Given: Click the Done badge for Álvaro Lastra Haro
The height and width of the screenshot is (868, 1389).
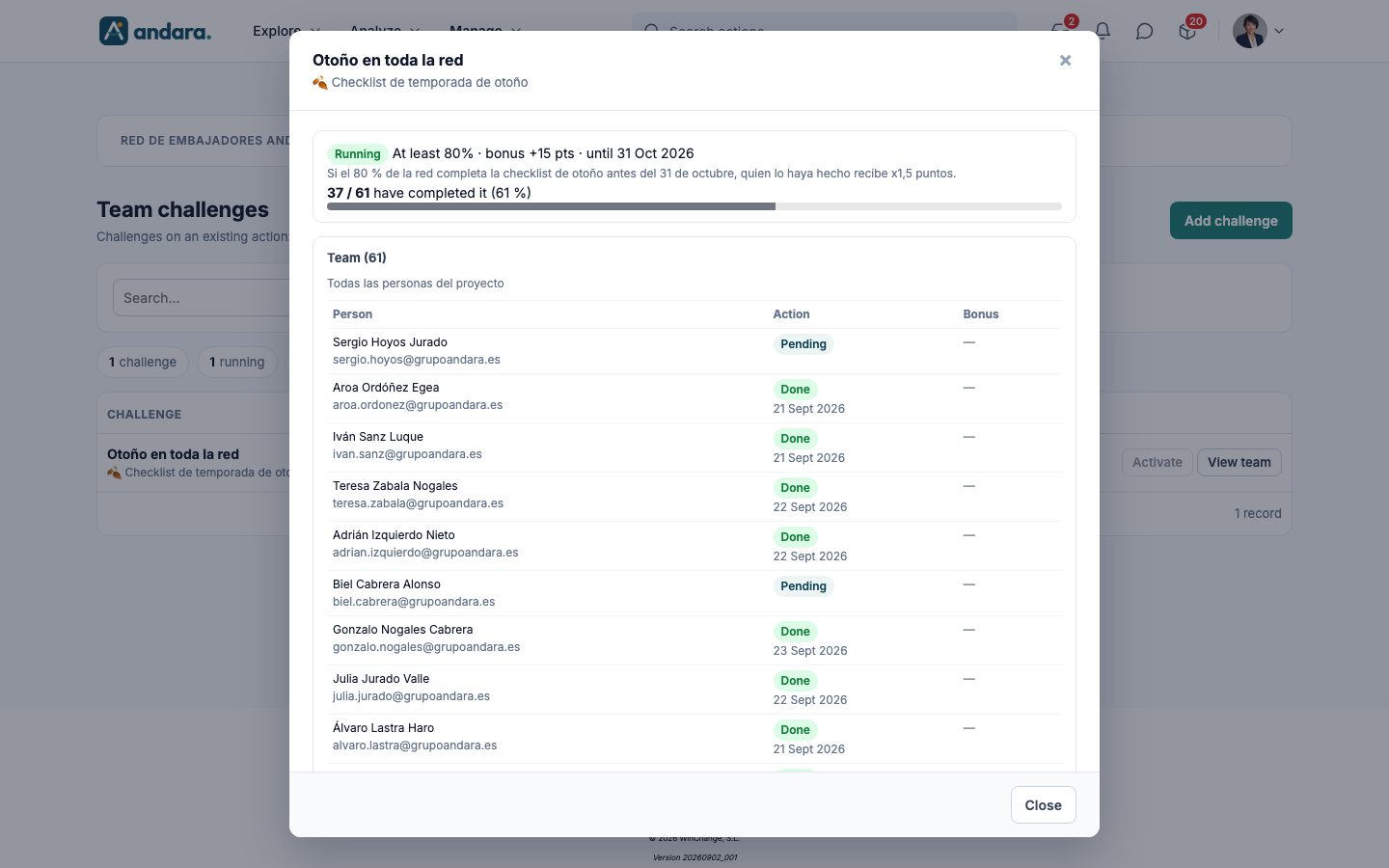Looking at the screenshot, I should click(795, 730).
